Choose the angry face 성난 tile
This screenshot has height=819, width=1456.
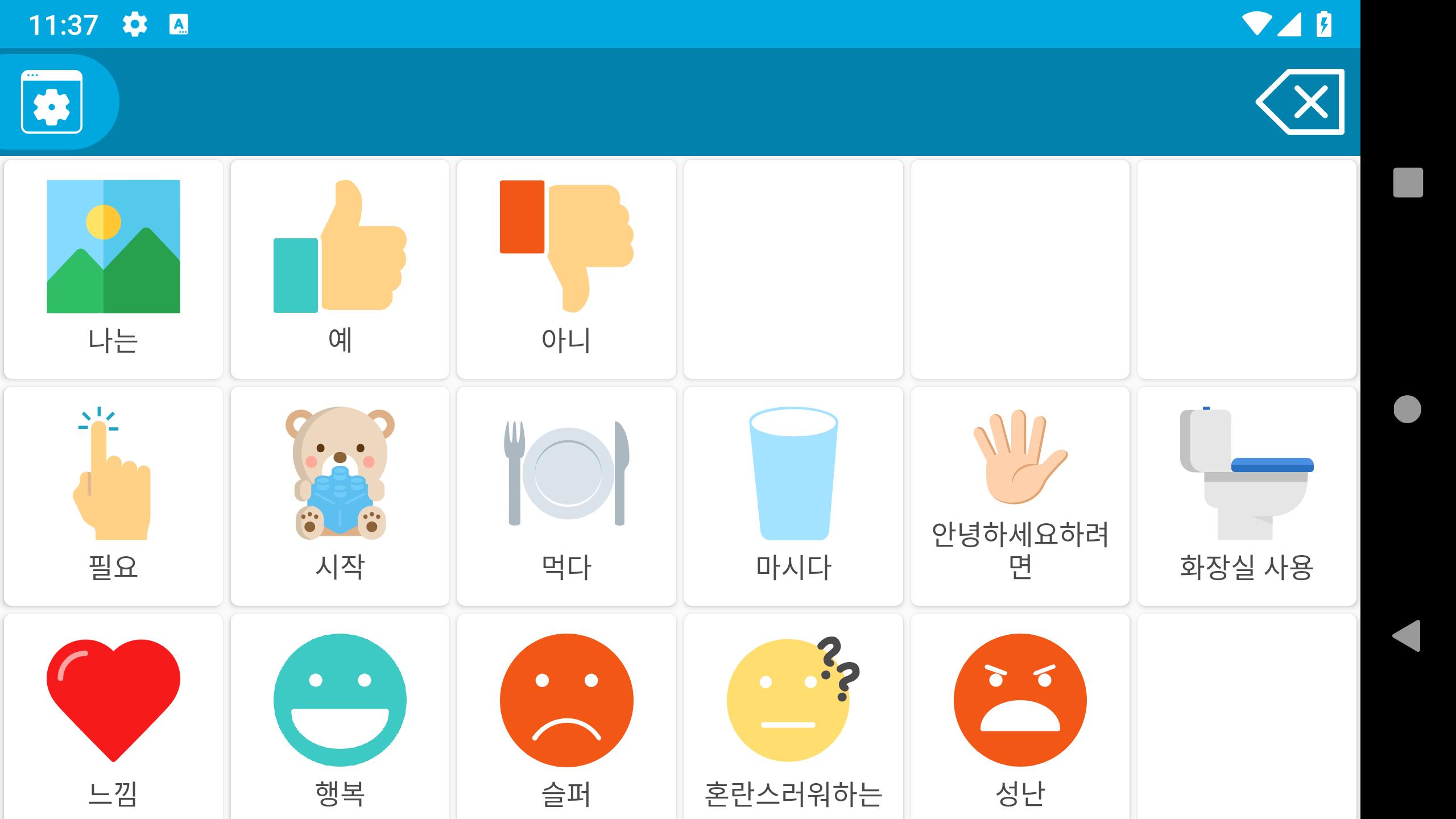[x=1020, y=717]
